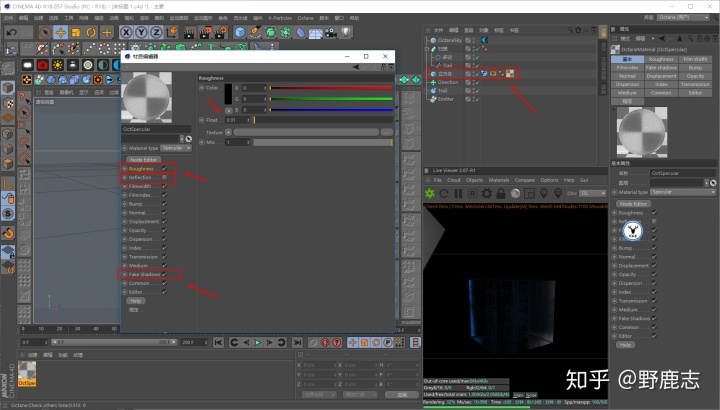Open Live Viewer settings gear
The height and width of the screenshot is (410, 720).
pyautogui.click(x=487, y=193)
